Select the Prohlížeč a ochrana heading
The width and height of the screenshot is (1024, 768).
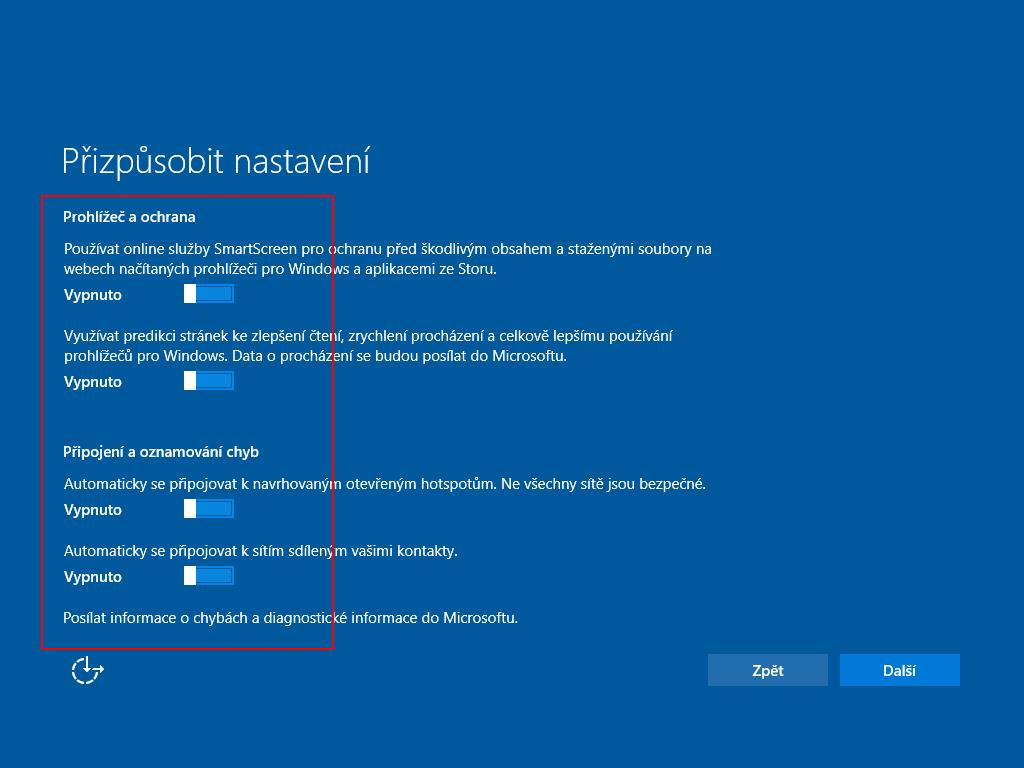point(129,217)
